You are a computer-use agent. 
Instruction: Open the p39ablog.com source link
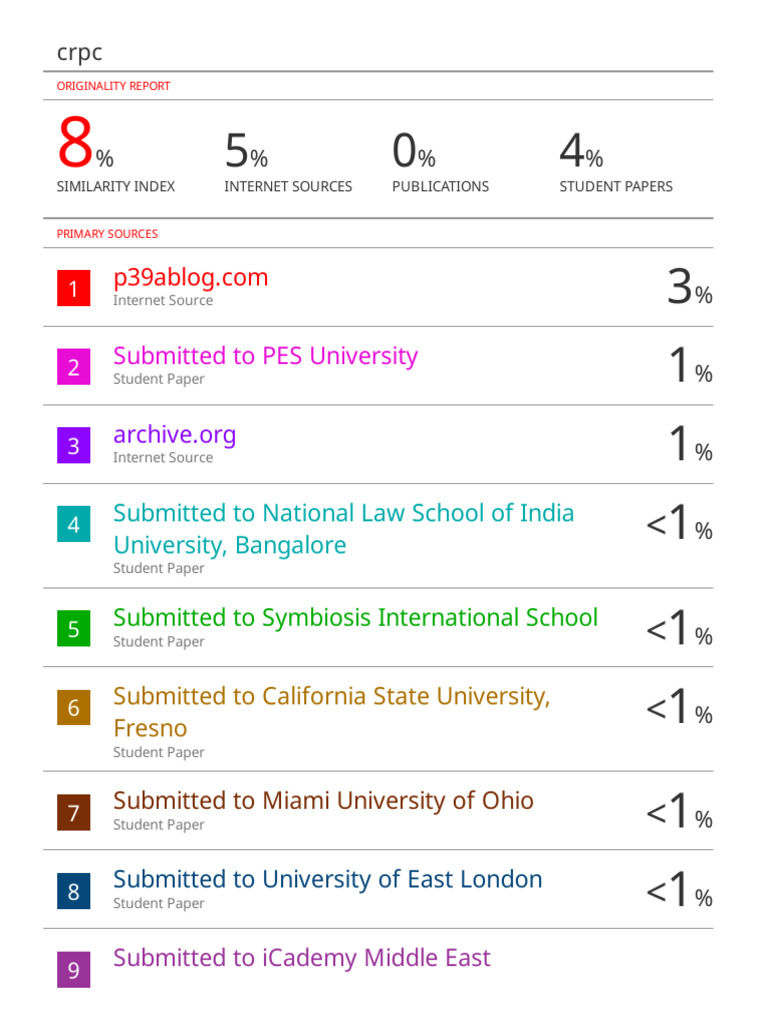tap(190, 278)
